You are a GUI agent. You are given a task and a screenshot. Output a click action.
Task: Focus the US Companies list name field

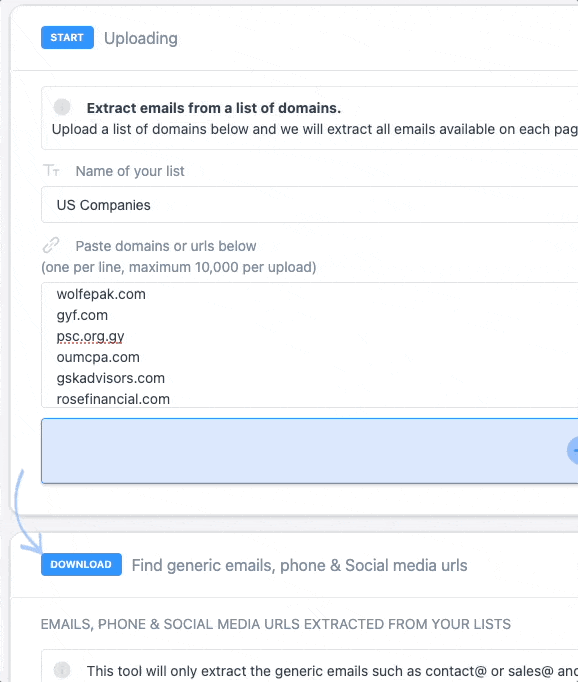pos(309,205)
